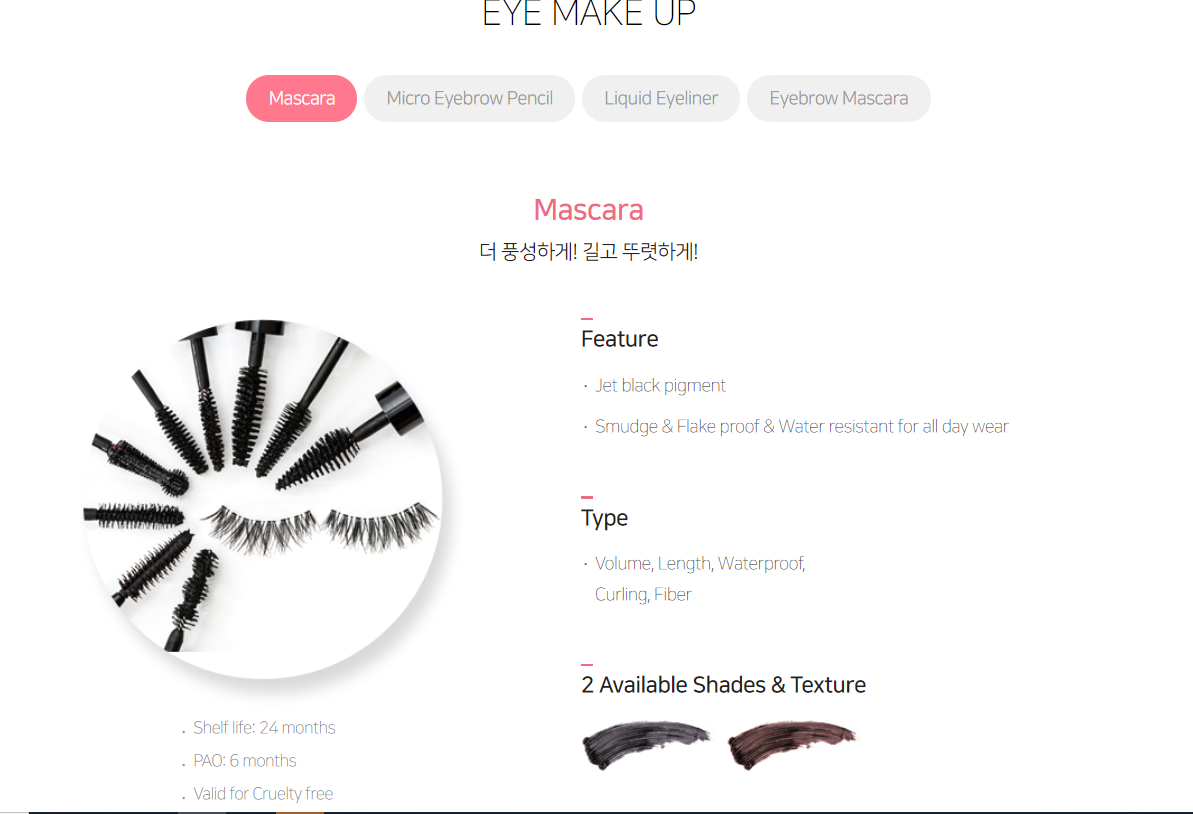Image resolution: width=1193 pixels, height=814 pixels.
Task: Click the Feature section heading
Action: point(619,339)
